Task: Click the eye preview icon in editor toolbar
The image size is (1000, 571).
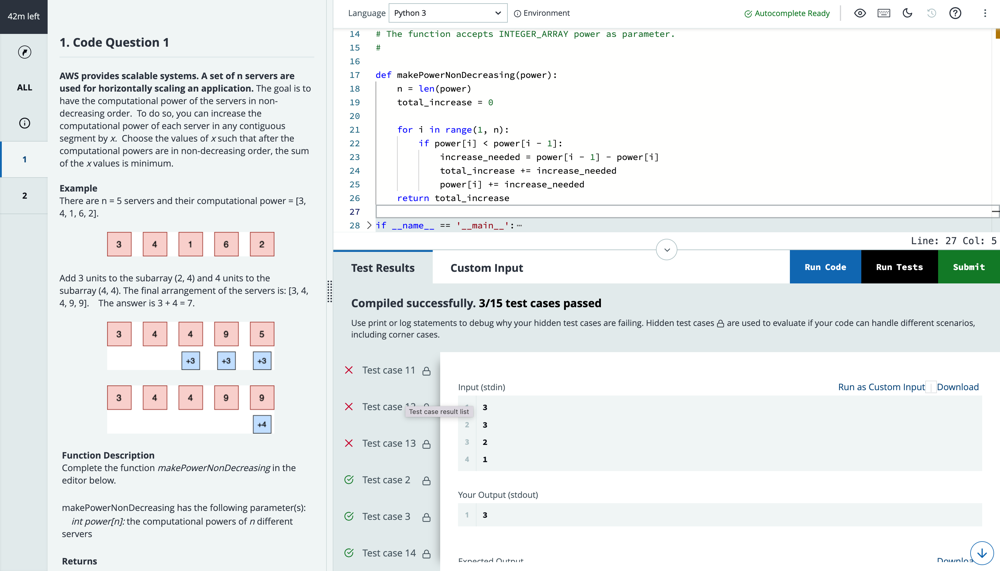Action: click(x=860, y=13)
